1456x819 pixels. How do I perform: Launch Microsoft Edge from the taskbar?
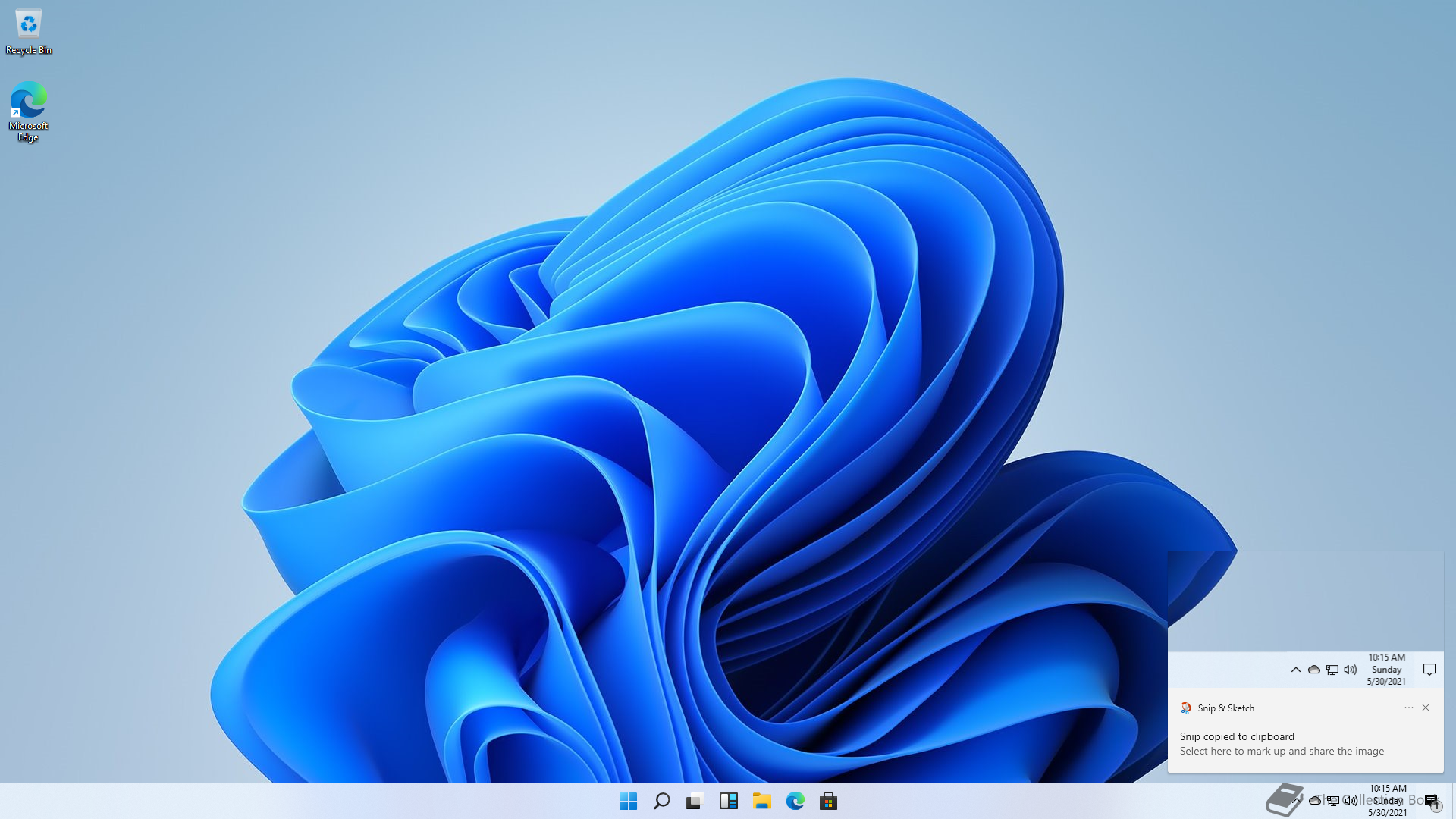(x=795, y=801)
